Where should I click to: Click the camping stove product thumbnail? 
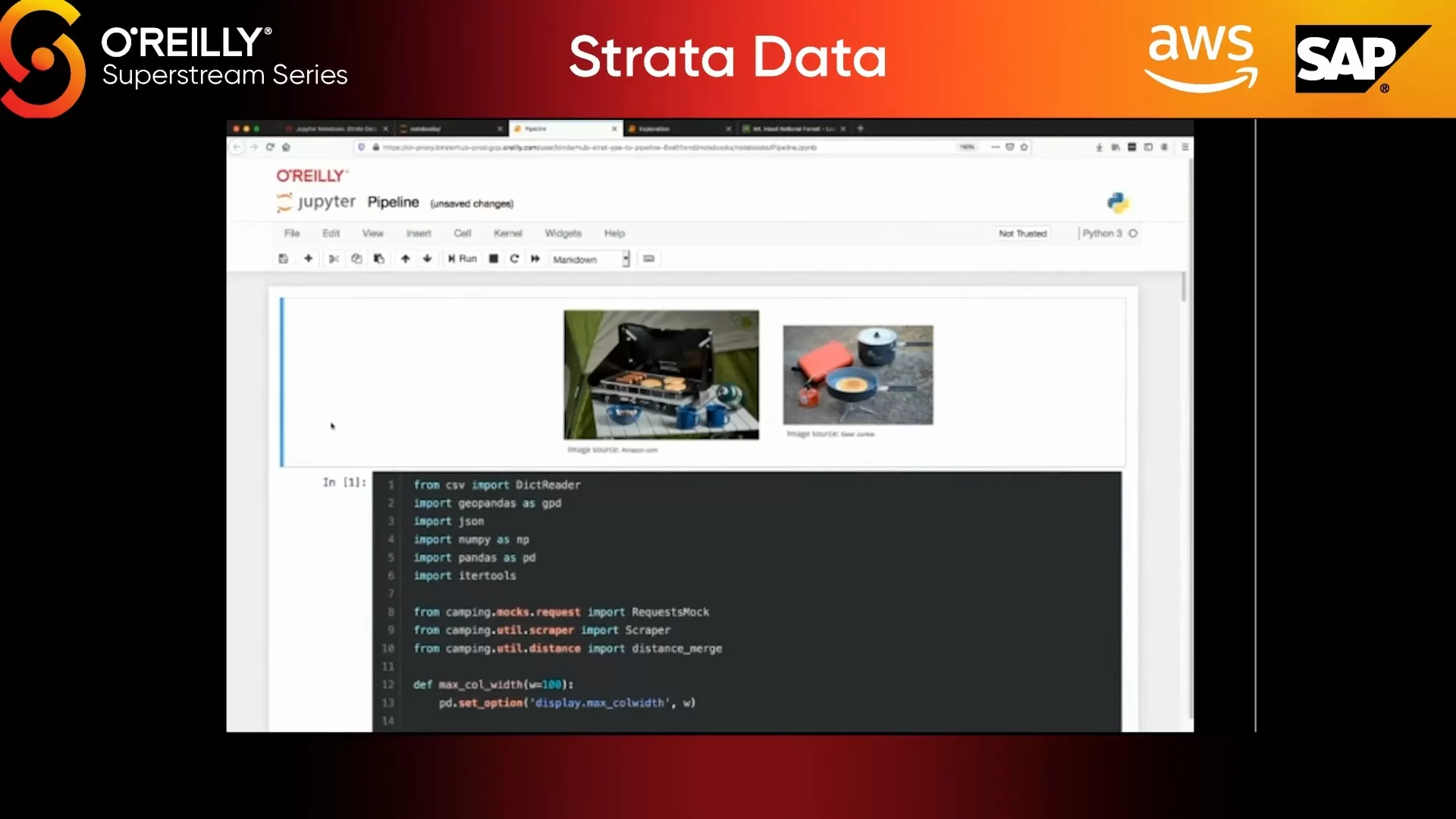coord(660,375)
